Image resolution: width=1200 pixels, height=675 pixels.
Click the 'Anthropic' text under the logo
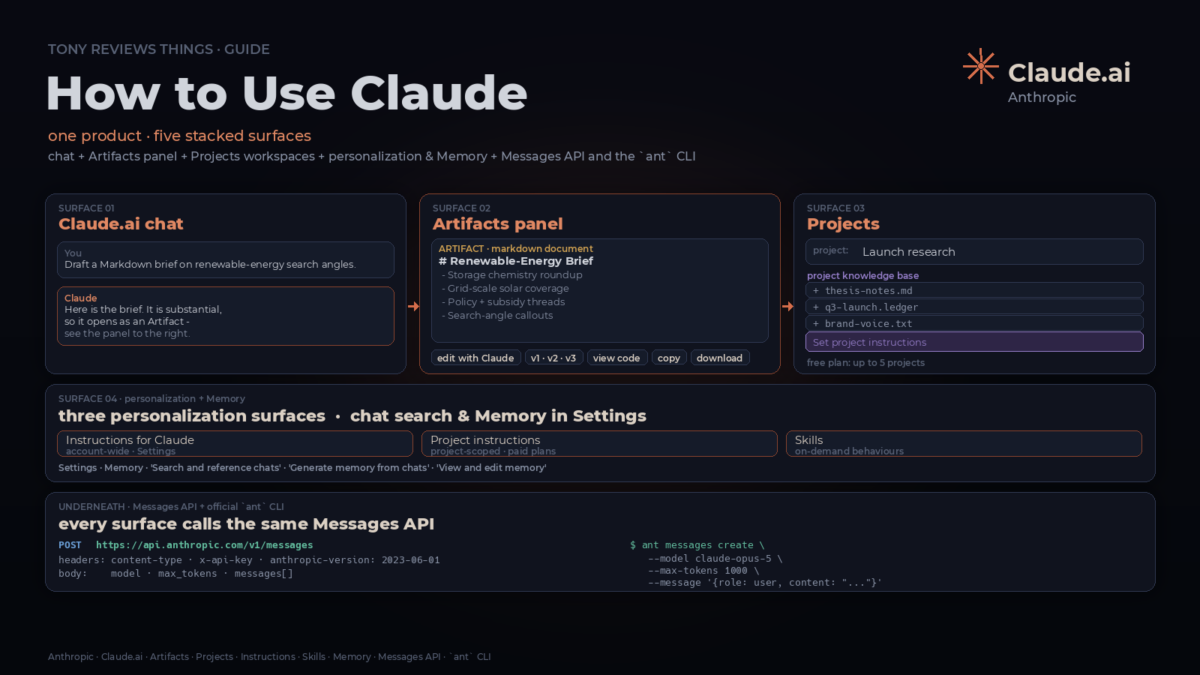coord(1042,97)
